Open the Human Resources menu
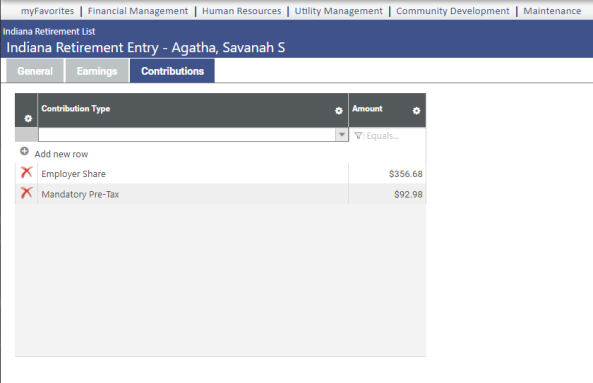593x383 pixels. click(242, 11)
